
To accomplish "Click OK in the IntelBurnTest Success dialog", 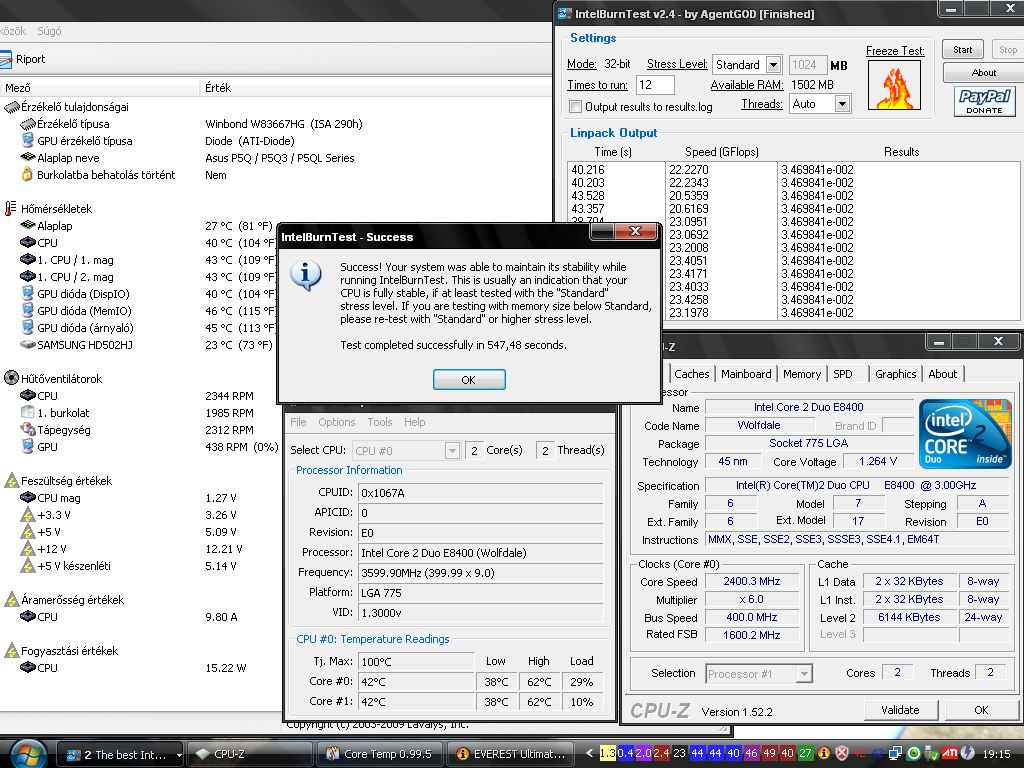I will (469, 379).
